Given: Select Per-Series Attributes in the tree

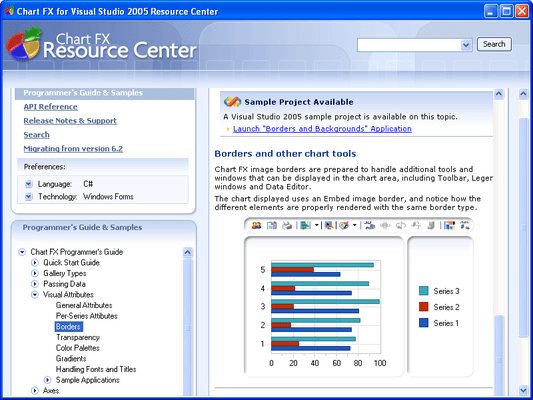Looking at the screenshot, I should [87, 316].
